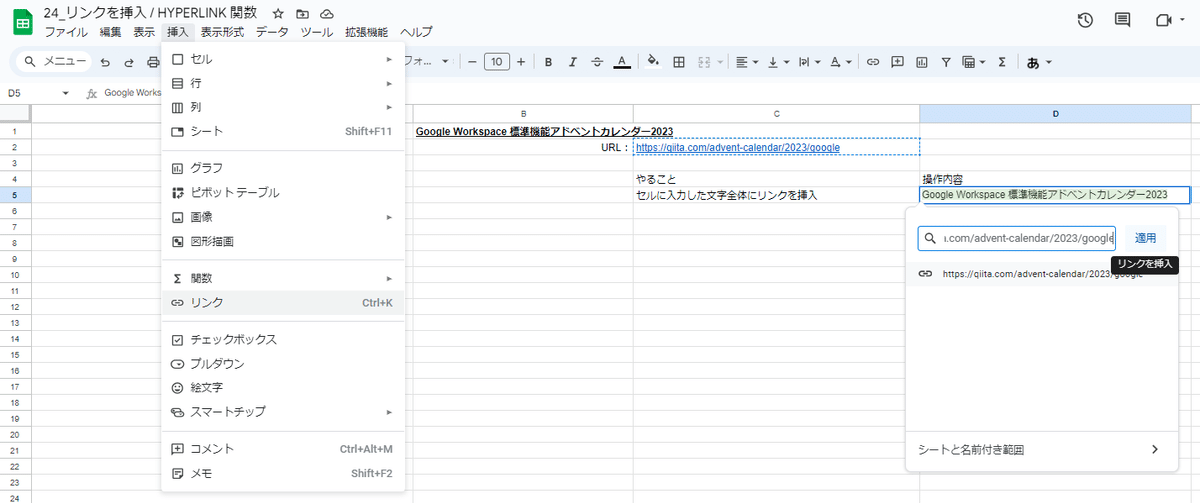Click the insert link toolbar icon
This screenshot has width=1200, height=503.
pos(873,62)
